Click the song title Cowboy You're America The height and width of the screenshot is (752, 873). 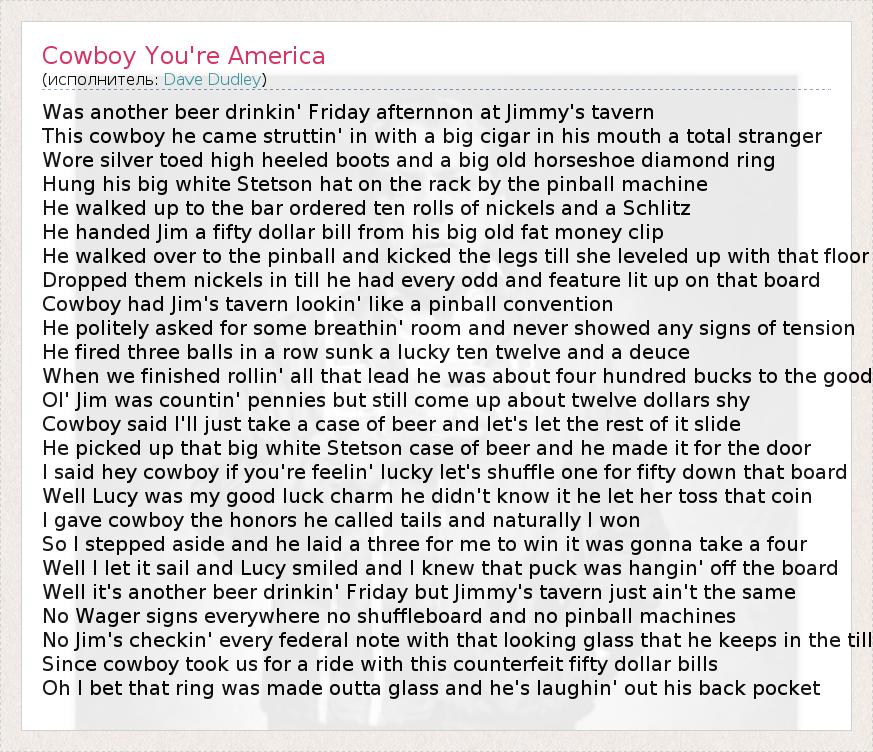[x=184, y=55]
